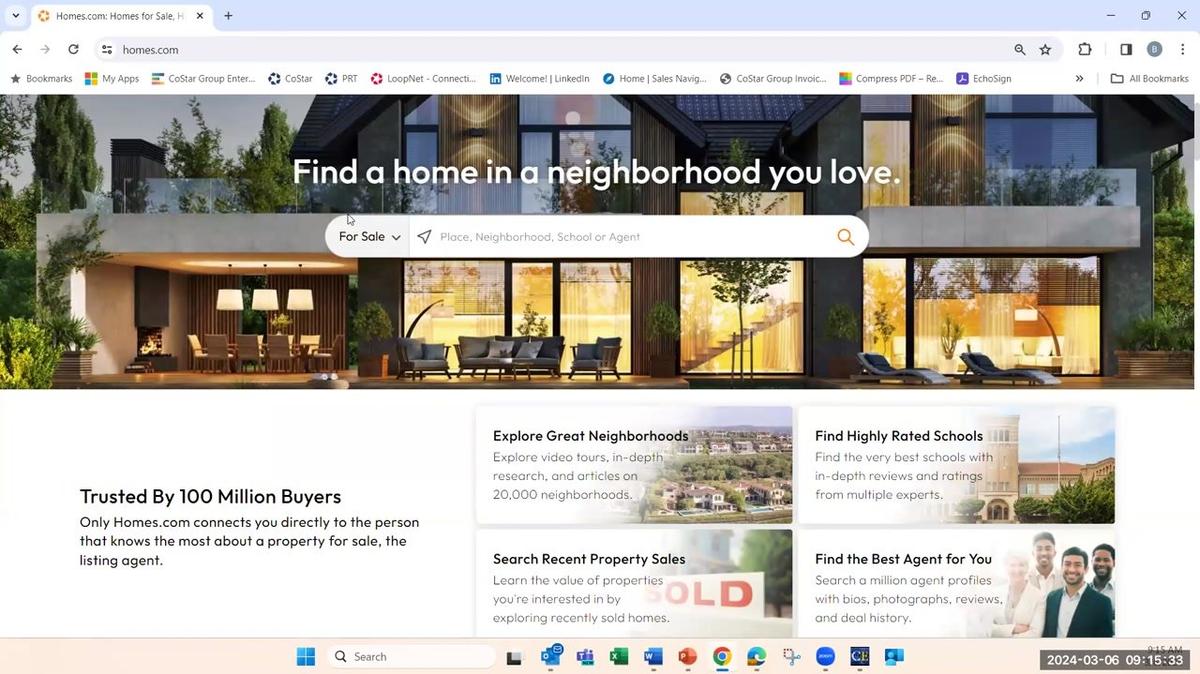Open Excel from the taskbar
This screenshot has width=1200, height=674.
(x=619, y=657)
